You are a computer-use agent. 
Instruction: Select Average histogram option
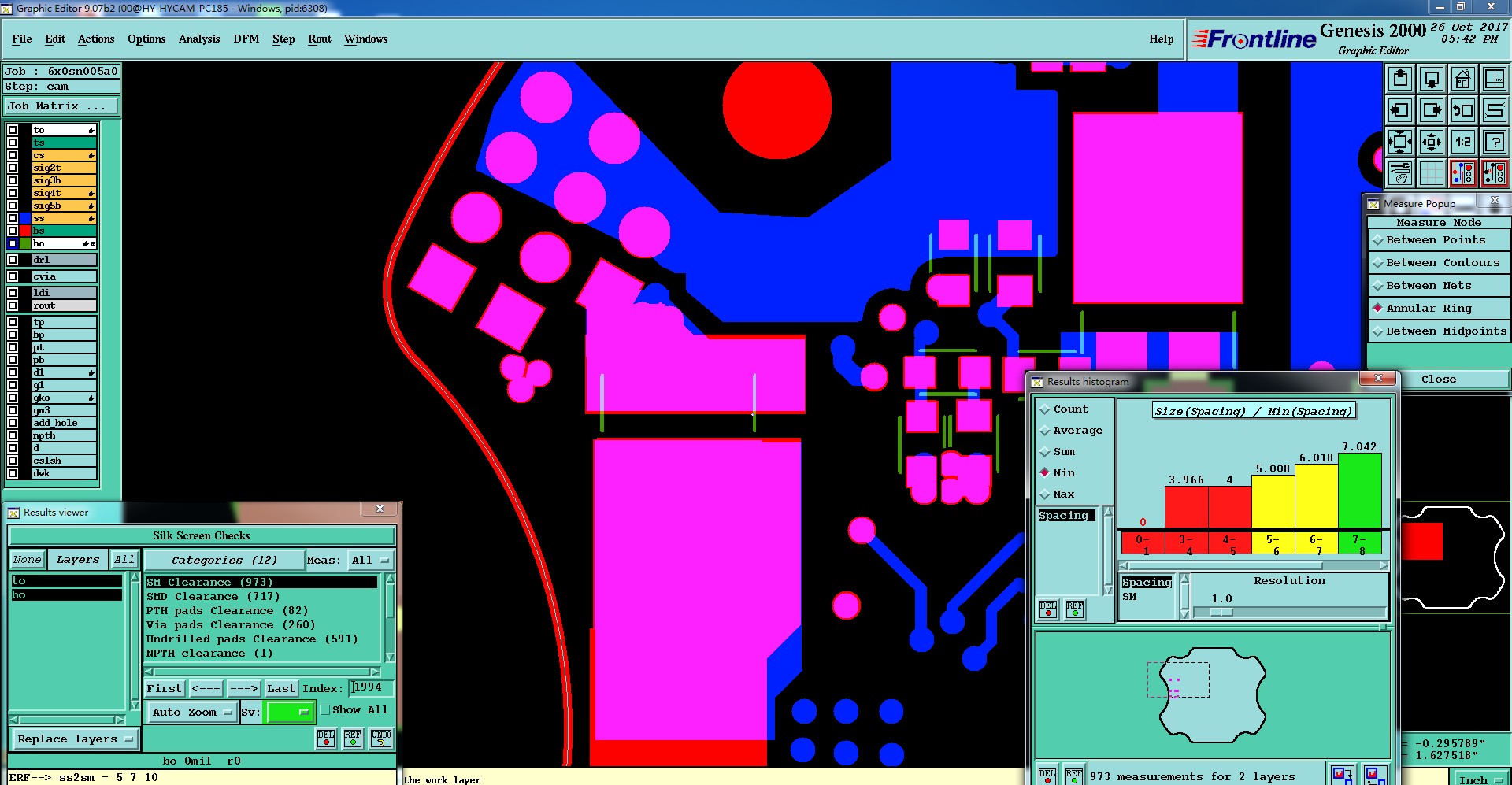pyautogui.click(x=1071, y=431)
